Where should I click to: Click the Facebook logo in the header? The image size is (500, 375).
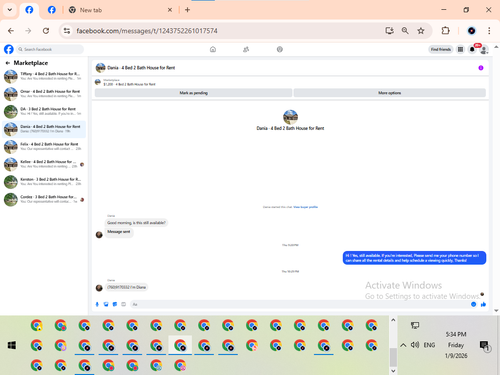9,49
